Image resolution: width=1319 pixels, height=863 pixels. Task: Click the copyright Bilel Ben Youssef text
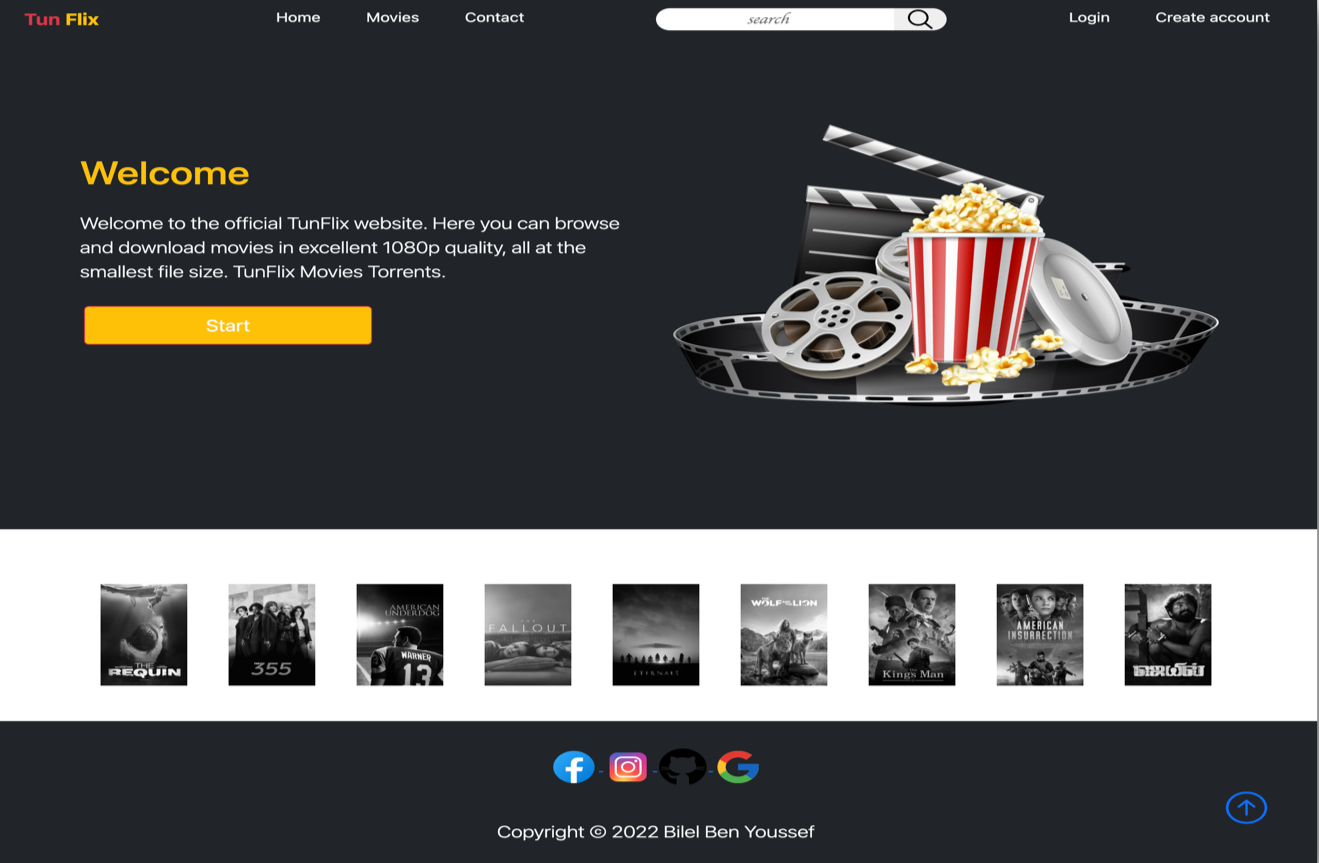(x=656, y=831)
